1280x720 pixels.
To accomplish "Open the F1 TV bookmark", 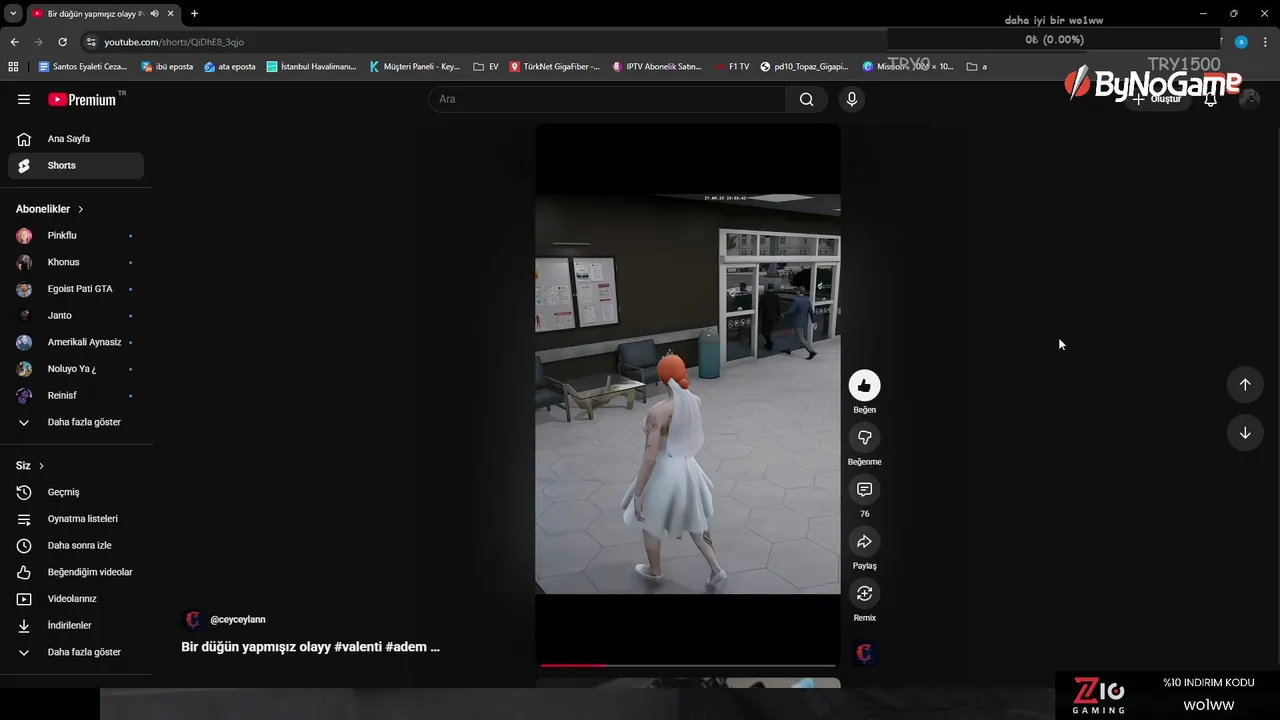I will [x=731, y=67].
